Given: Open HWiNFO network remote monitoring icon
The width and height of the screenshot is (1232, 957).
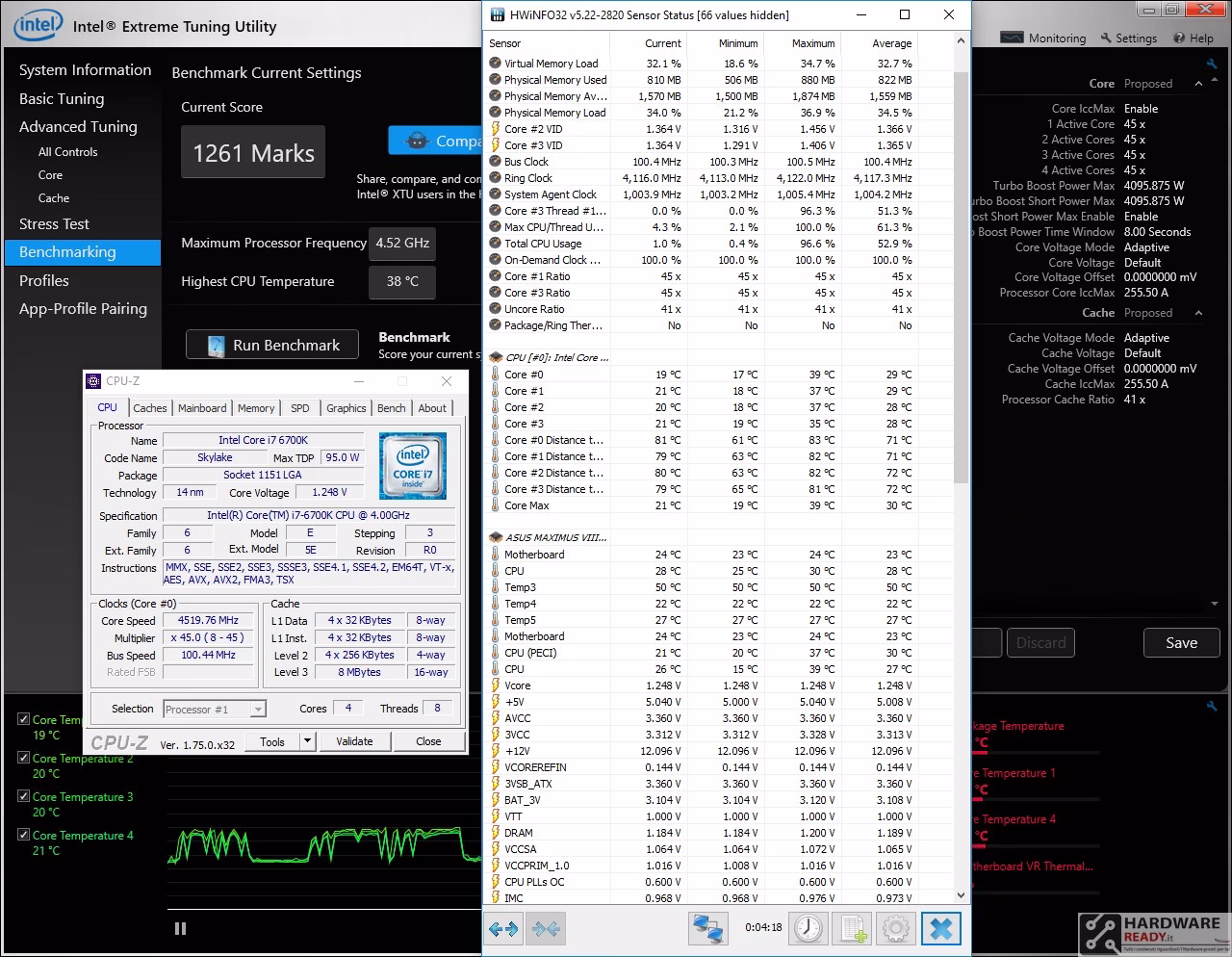Looking at the screenshot, I should (707, 929).
